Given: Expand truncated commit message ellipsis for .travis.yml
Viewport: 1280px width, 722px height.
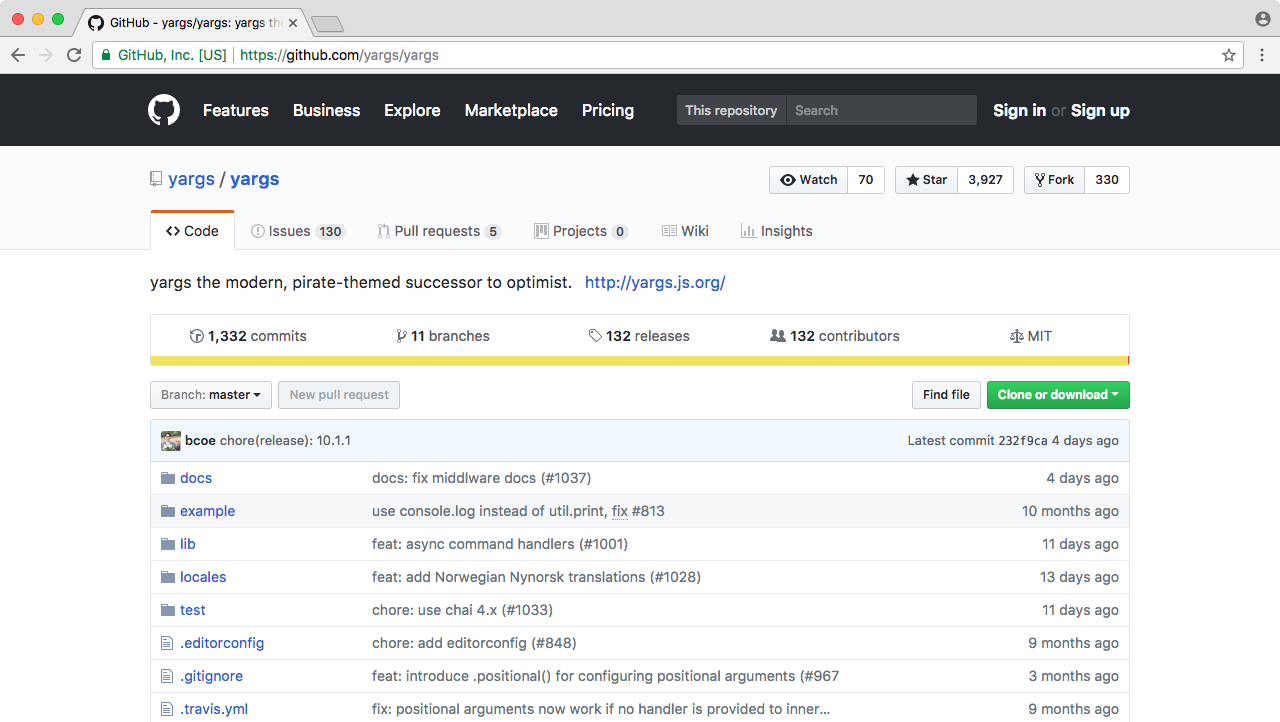Looking at the screenshot, I should [824, 709].
